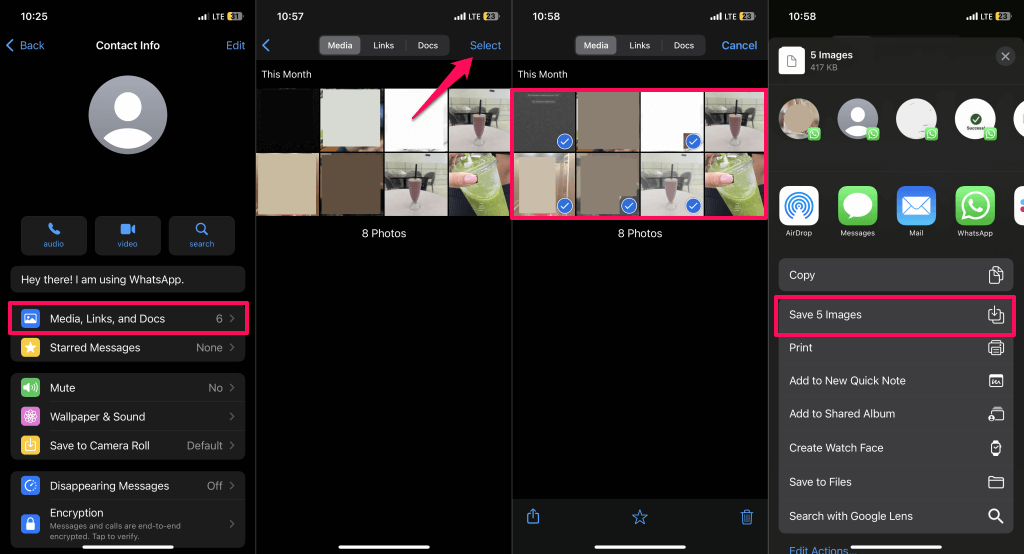Image resolution: width=1024 pixels, height=554 pixels.
Task: Open Encryption details chevron
Action: [232, 523]
